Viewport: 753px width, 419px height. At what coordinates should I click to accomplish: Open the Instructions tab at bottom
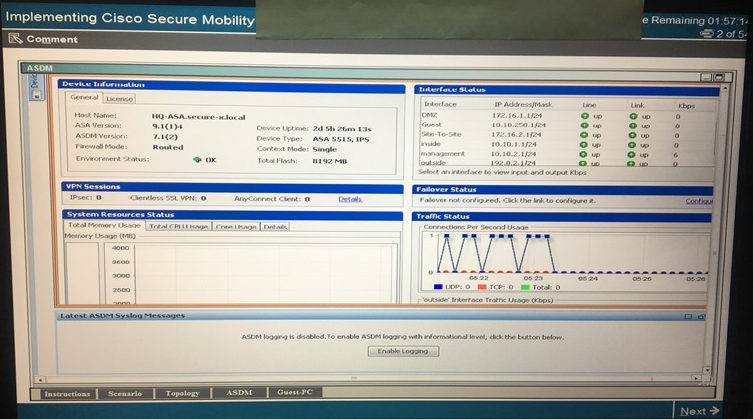pos(67,394)
